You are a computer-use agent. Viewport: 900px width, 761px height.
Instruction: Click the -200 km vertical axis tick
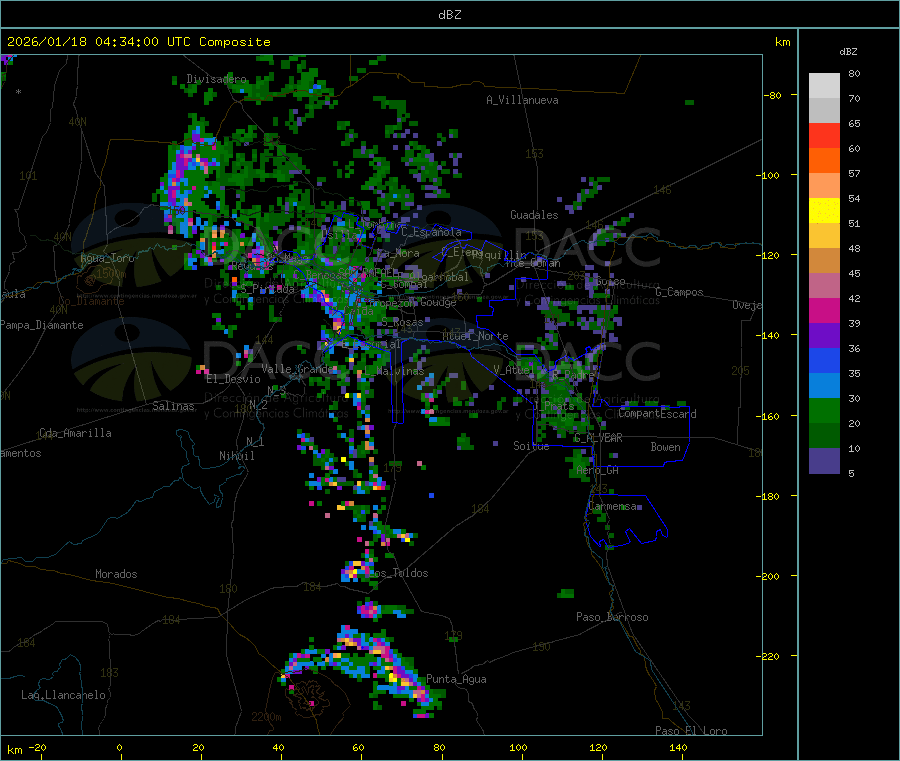(x=768, y=576)
